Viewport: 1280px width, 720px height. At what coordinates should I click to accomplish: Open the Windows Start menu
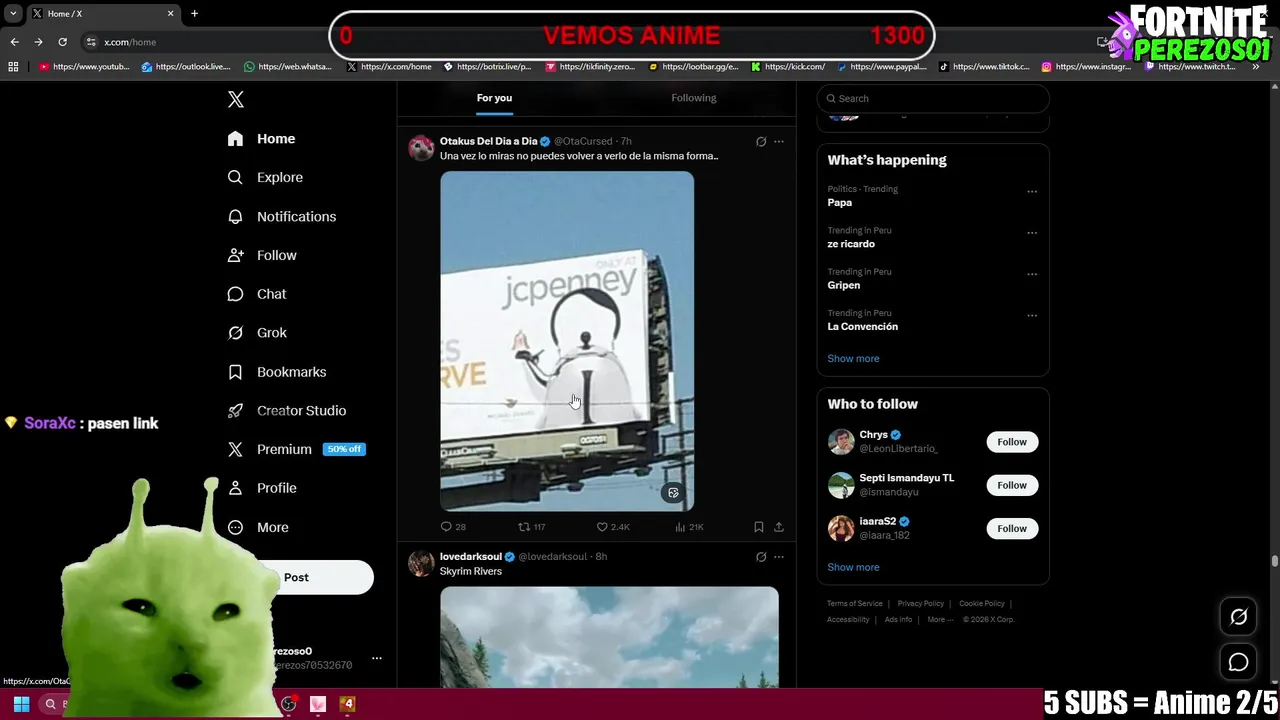click(x=21, y=704)
